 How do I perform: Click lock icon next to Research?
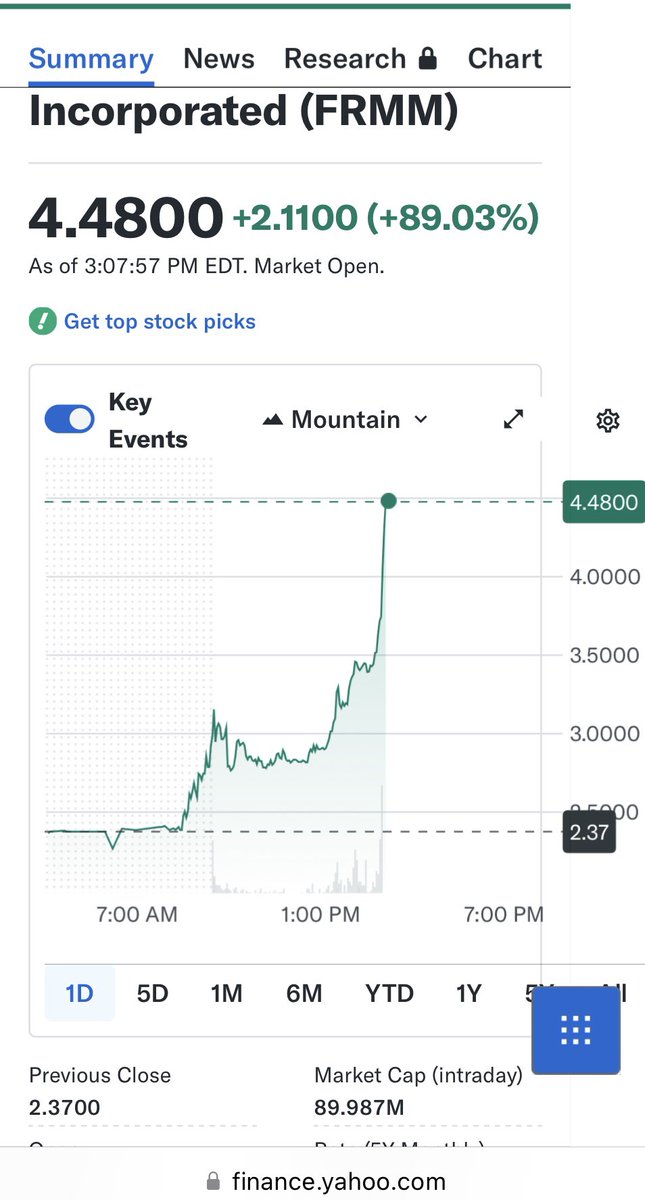click(x=428, y=59)
